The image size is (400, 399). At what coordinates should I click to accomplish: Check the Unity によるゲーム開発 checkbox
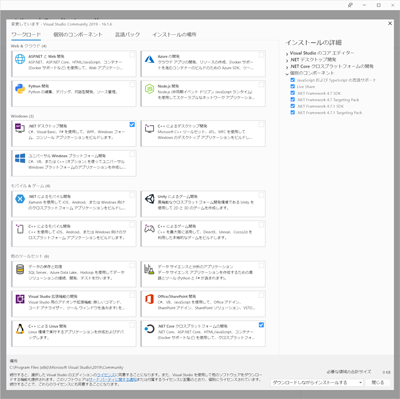click(x=261, y=195)
